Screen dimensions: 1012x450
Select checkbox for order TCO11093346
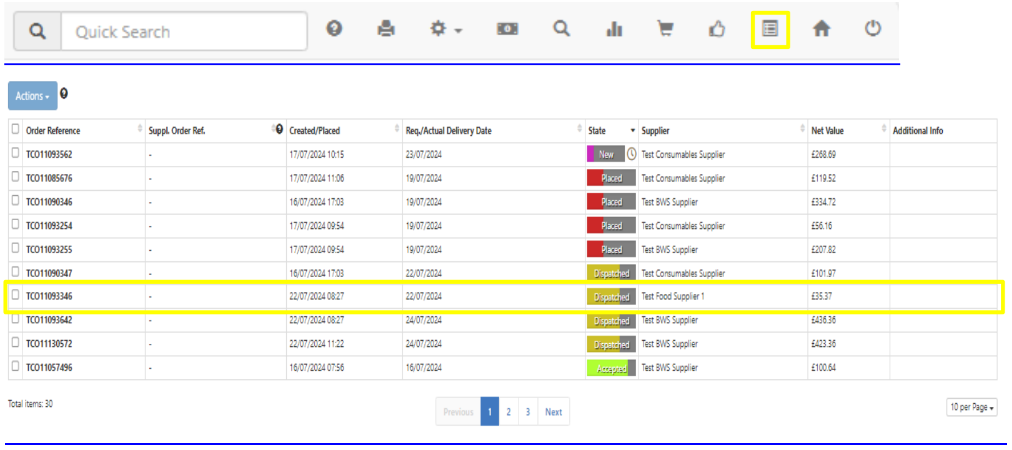coord(15,296)
